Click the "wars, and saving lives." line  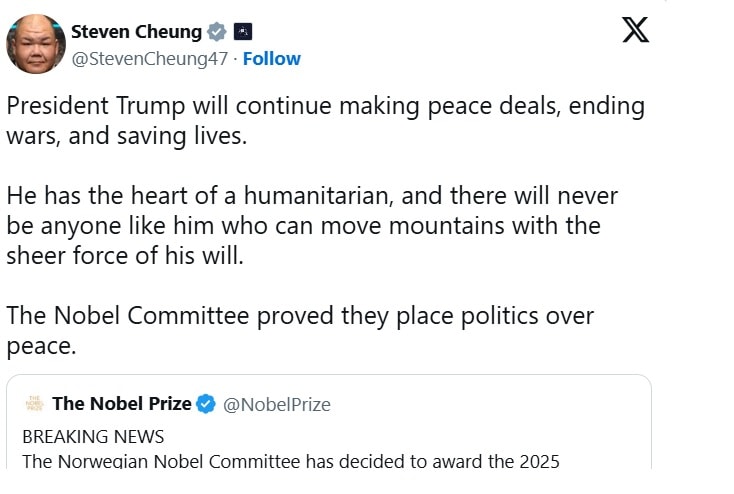tap(126, 136)
